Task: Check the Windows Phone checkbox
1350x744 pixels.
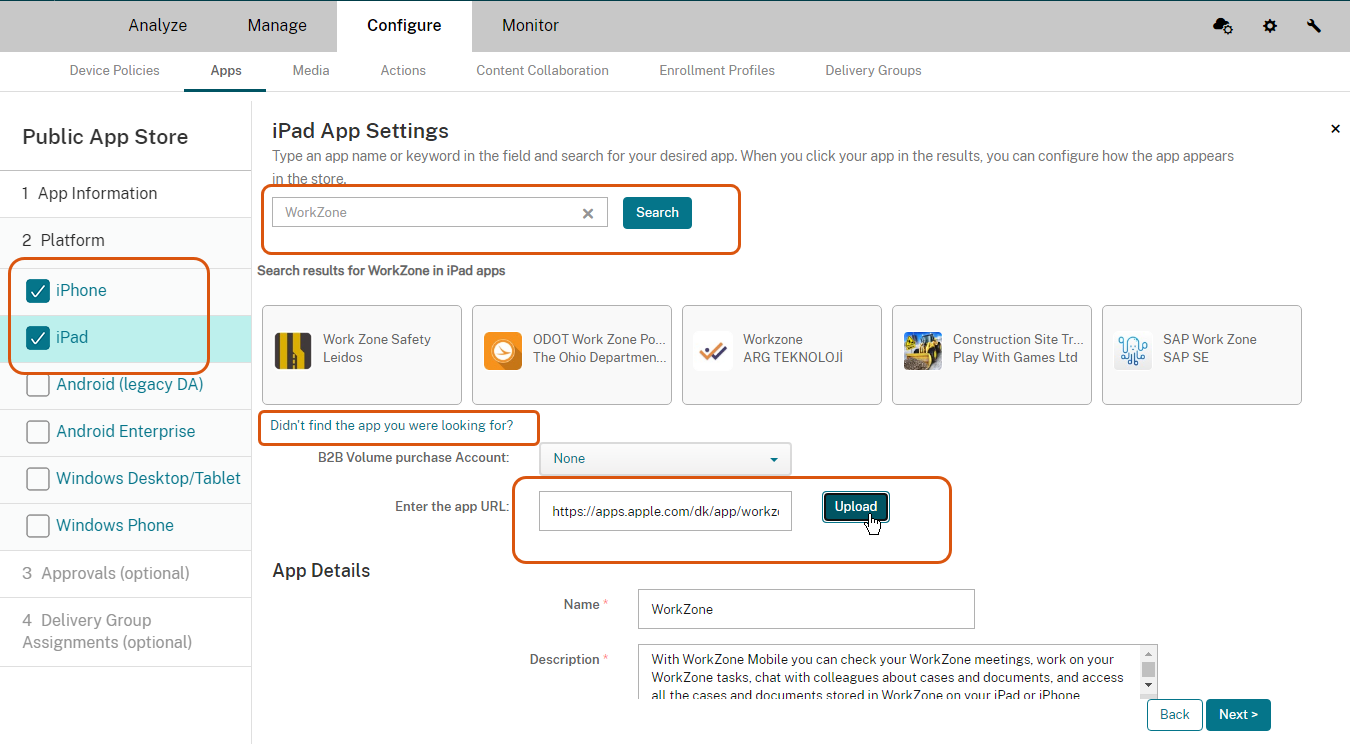Action: (38, 526)
